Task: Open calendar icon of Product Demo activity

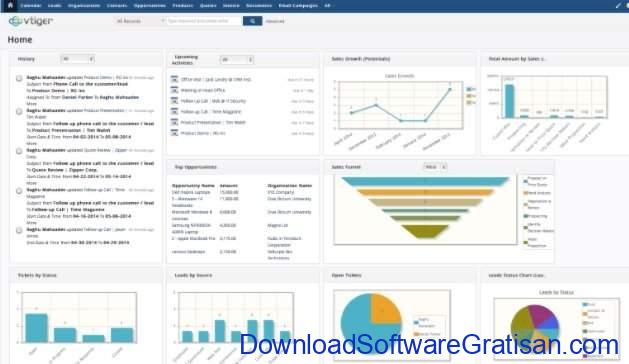Action: click(x=174, y=133)
